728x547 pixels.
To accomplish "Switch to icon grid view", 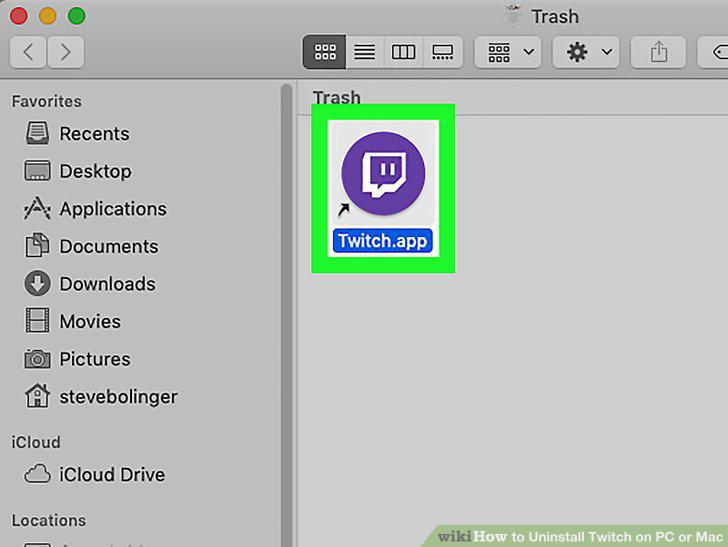I will [x=325, y=52].
